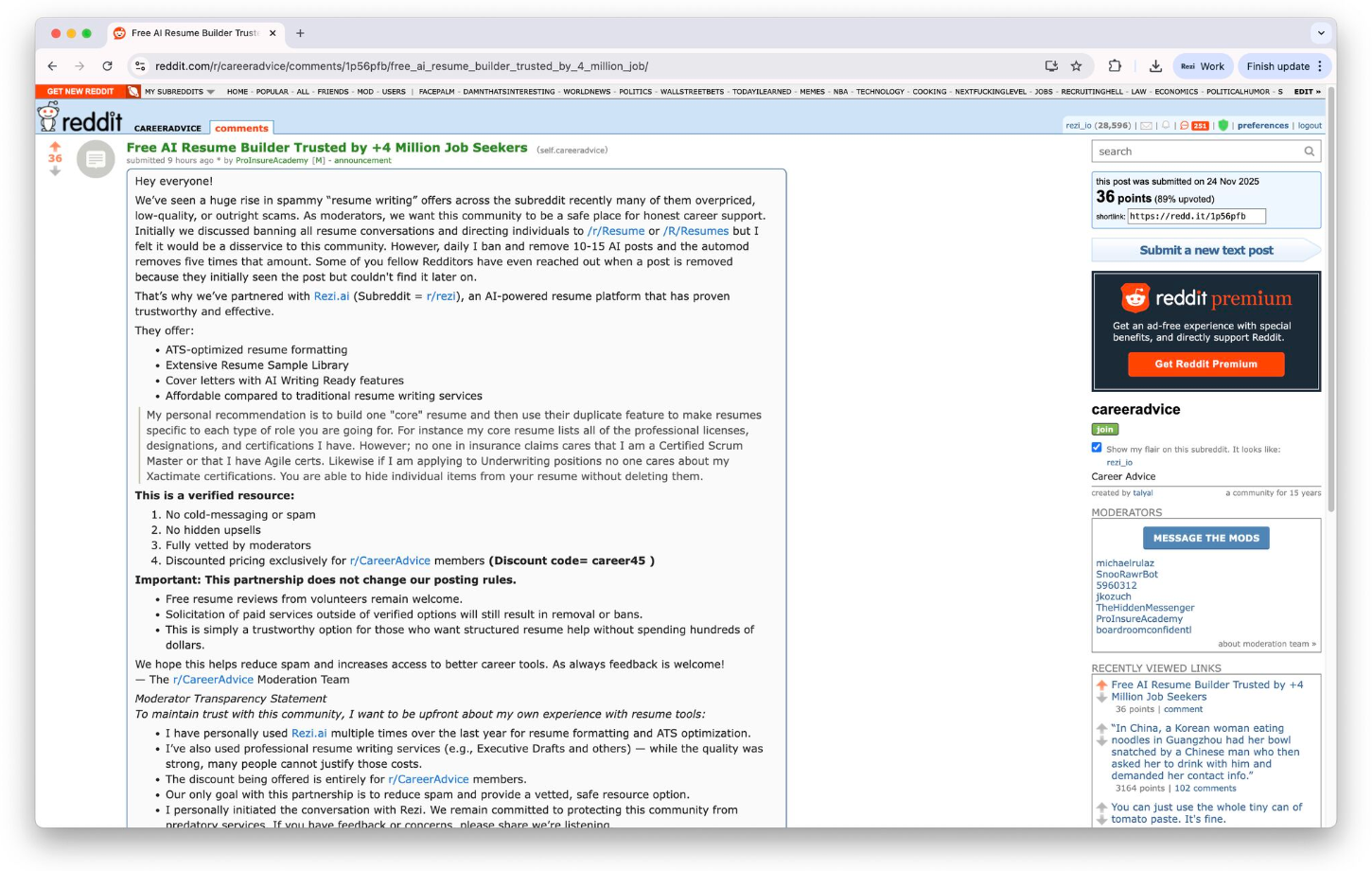1372x871 pixels.
Task: Switch to the comments tab
Action: [x=241, y=128]
